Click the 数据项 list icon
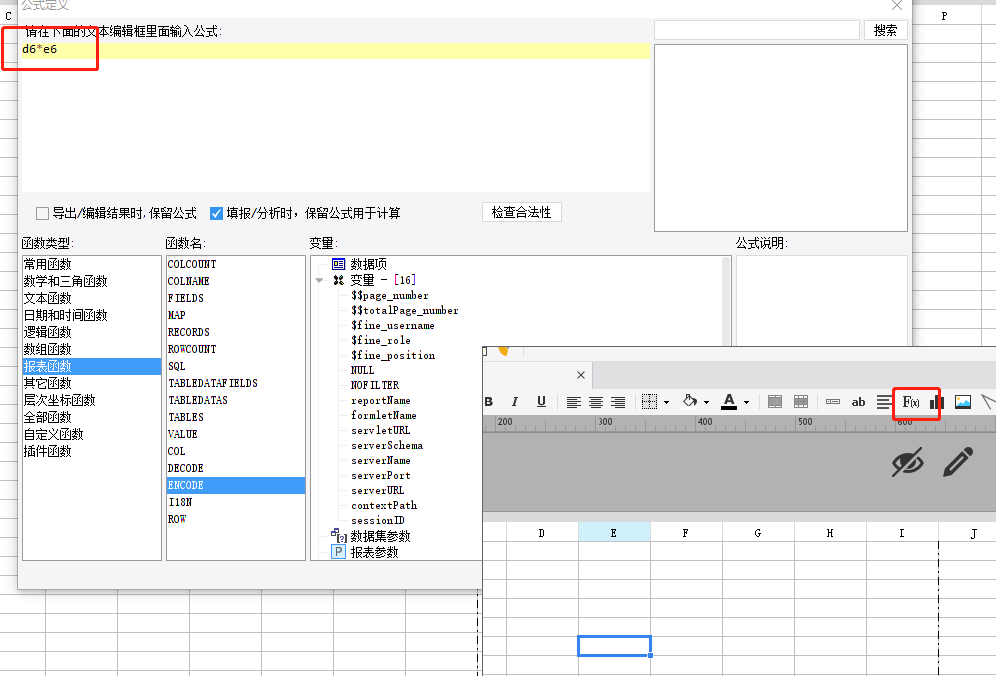 click(339, 264)
